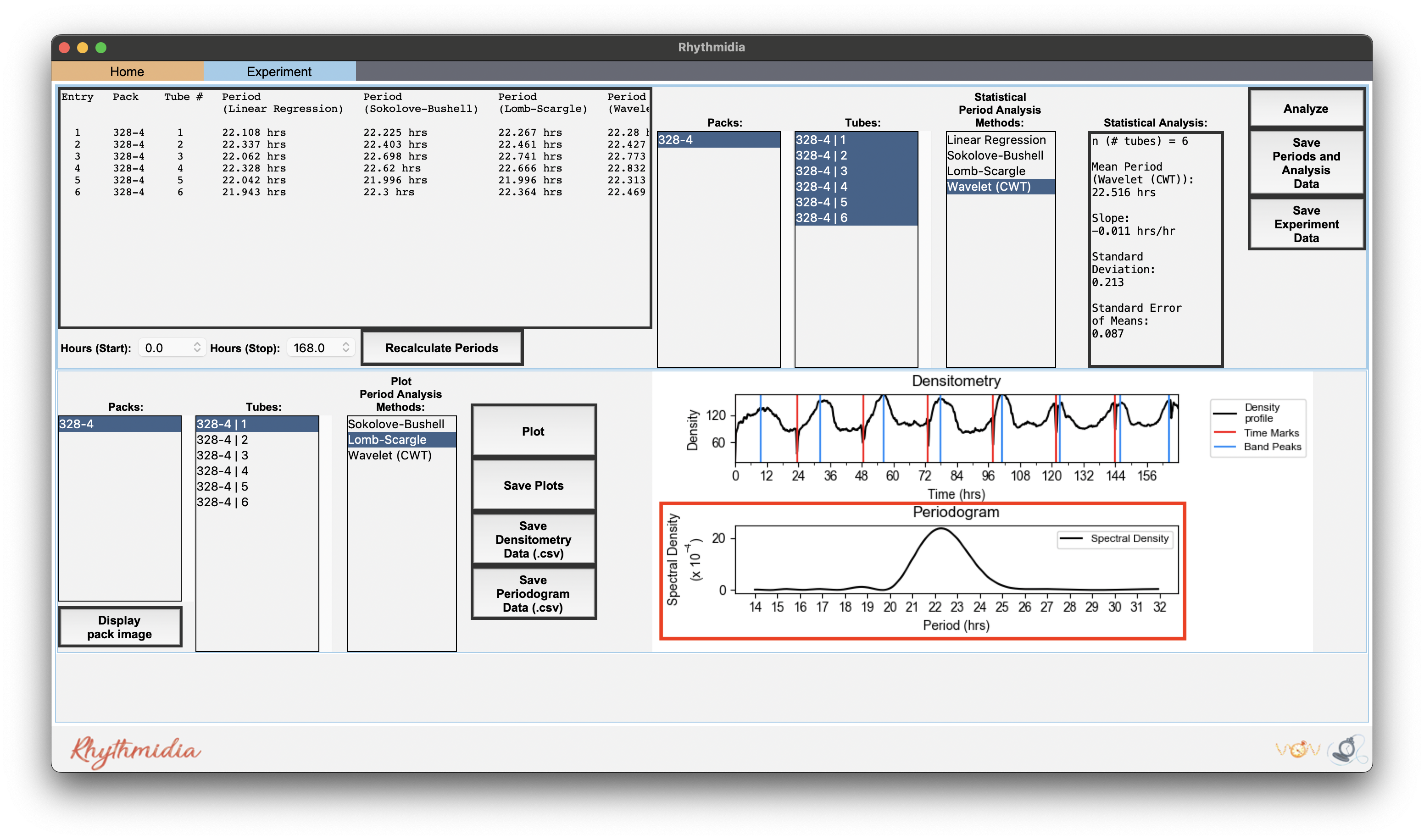The height and width of the screenshot is (840, 1424).
Task: Select tube 328-4 | 3 in plot Tubes list
Action: click(x=257, y=454)
